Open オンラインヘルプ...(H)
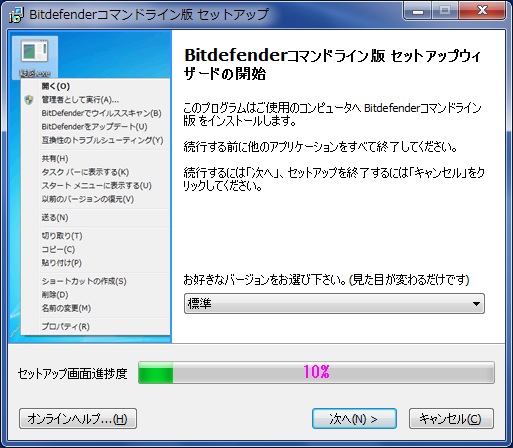This screenshot has width=513, height=448. pos(78,419)
